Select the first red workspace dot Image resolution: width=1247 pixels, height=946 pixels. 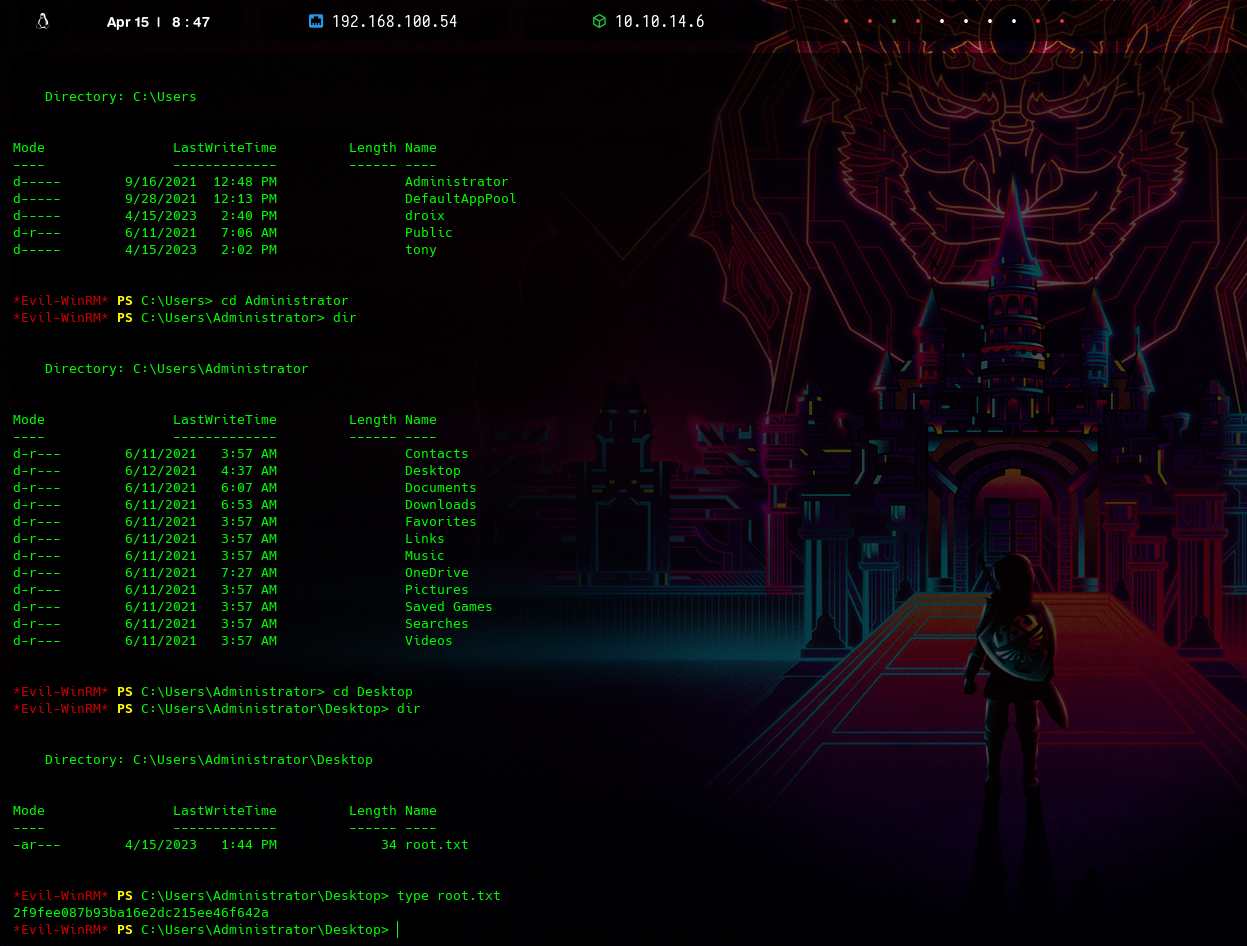click(x=846, y=21)
